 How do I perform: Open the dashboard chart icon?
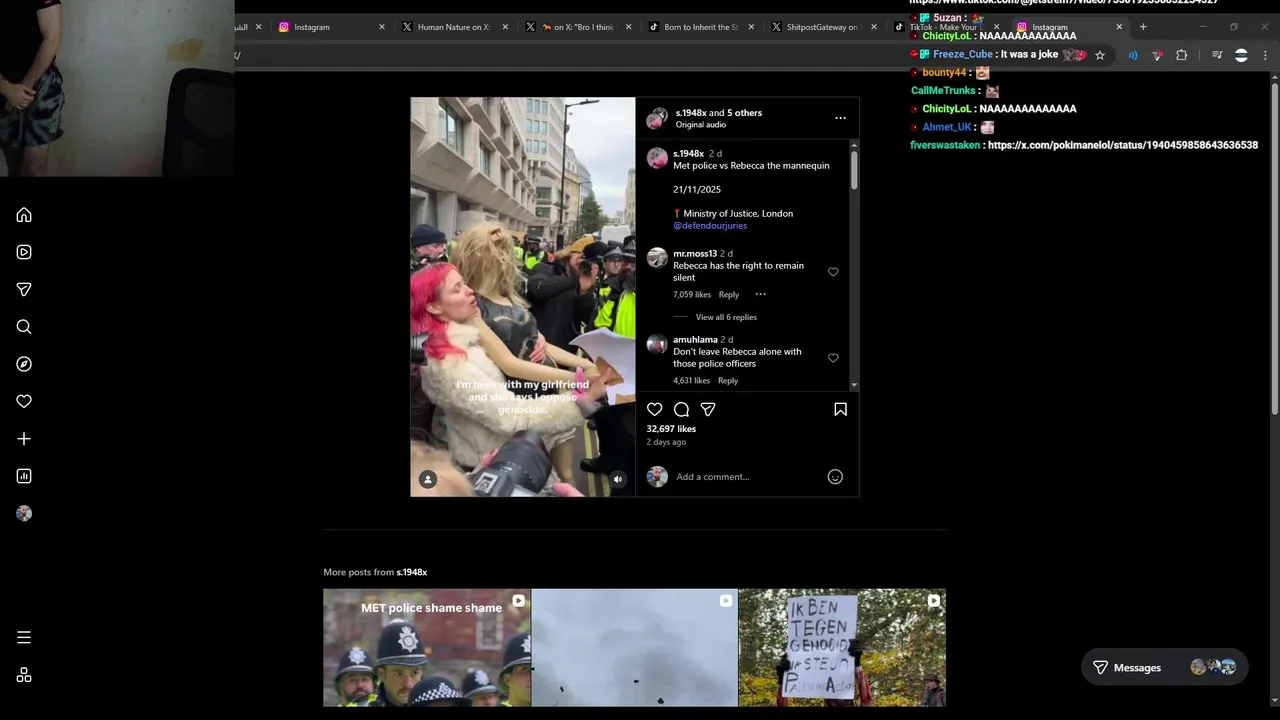point(24,476)
